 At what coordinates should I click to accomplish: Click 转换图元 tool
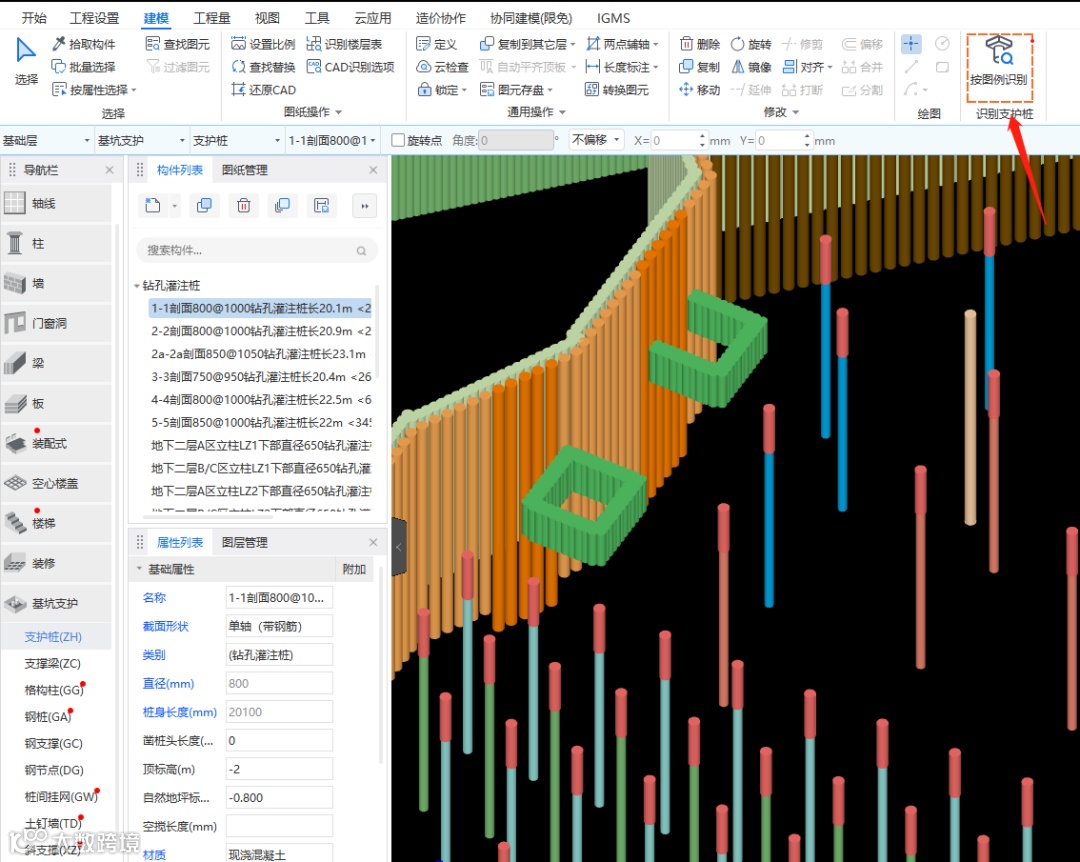(x=617, y=90)
